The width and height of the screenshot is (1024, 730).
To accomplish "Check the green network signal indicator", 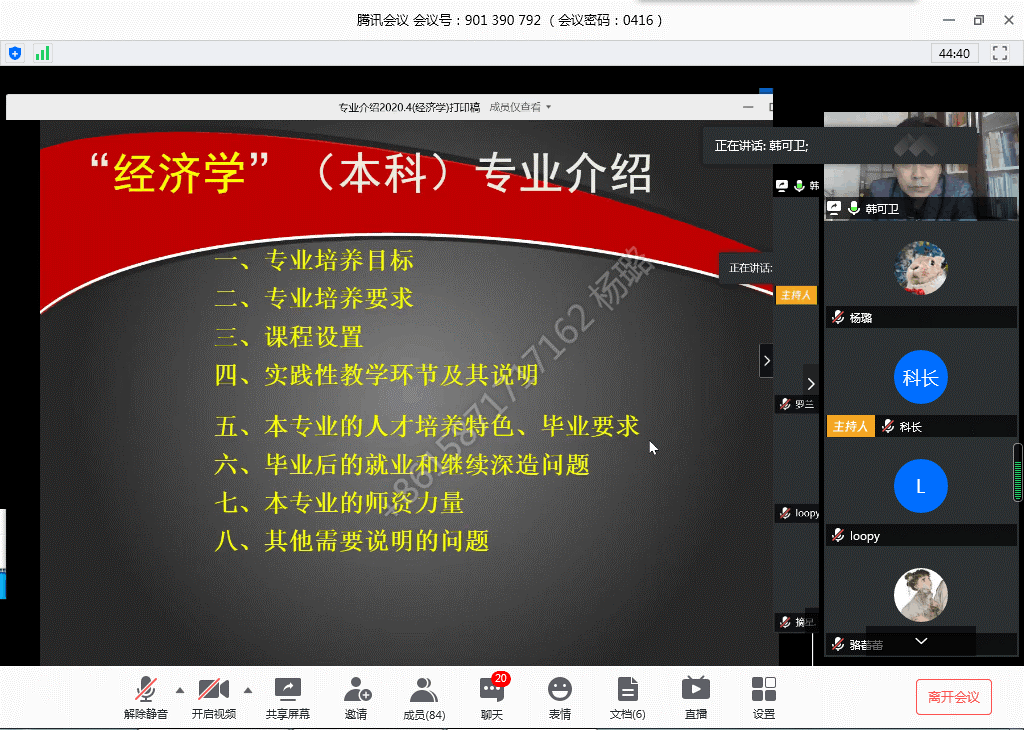I will 42,53.
